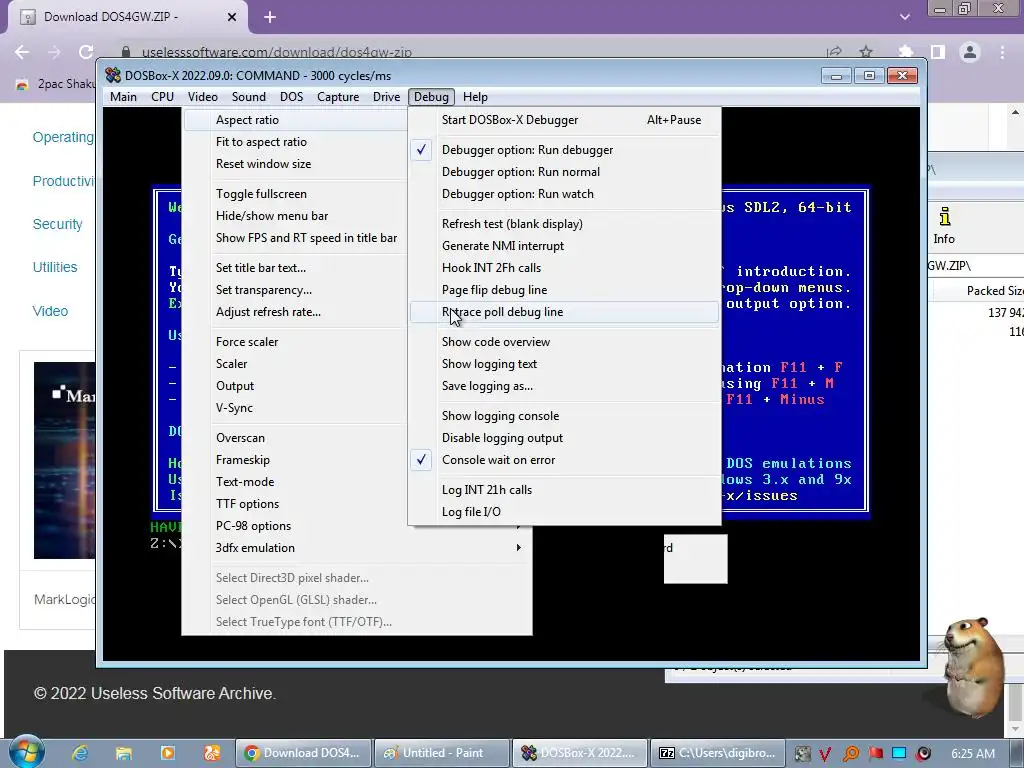Select Debugger option: Run watch
Screen dimensions: 1024x768
565,194
